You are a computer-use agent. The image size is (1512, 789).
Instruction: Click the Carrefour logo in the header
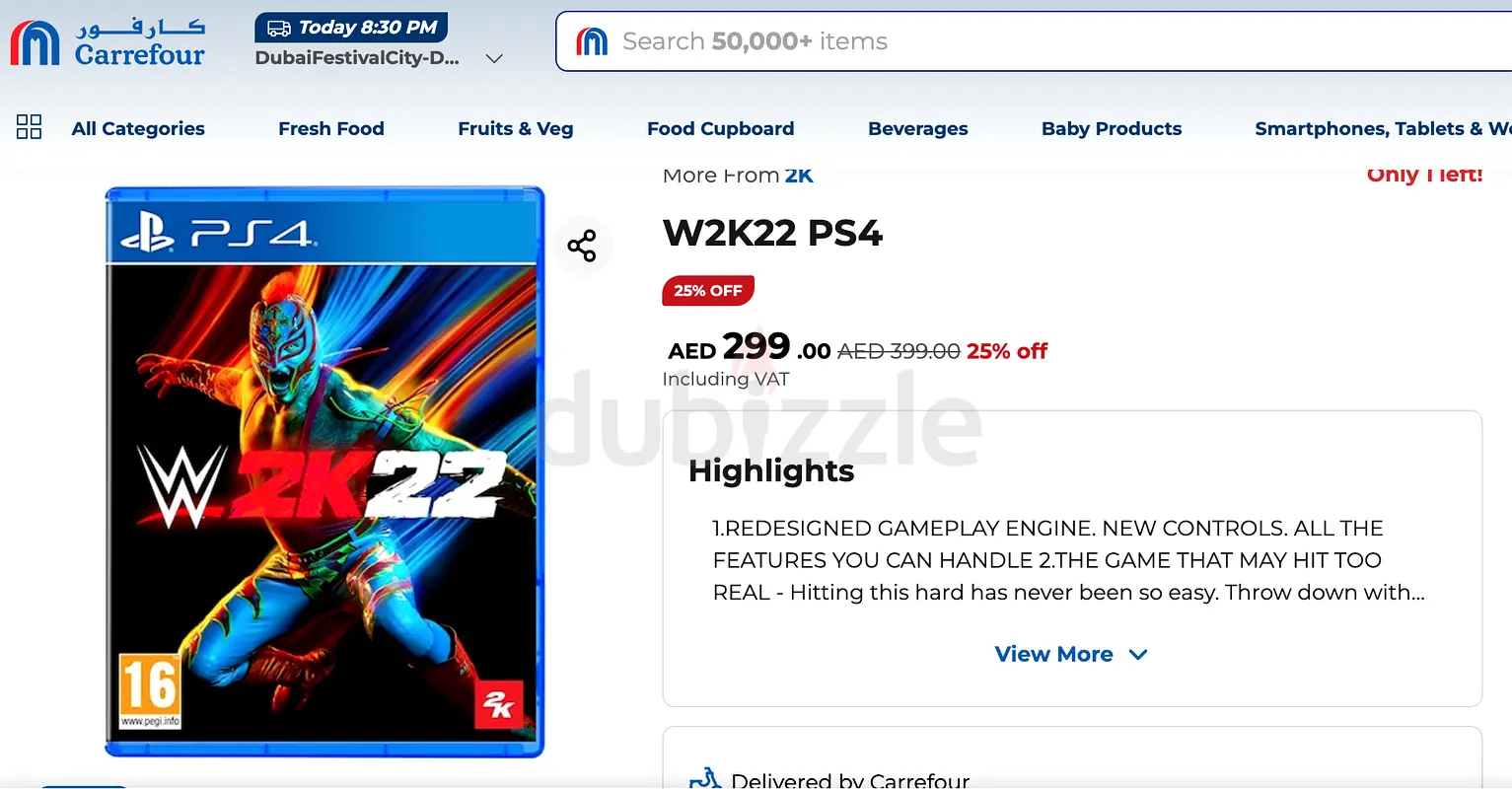[x=108, y=43]
